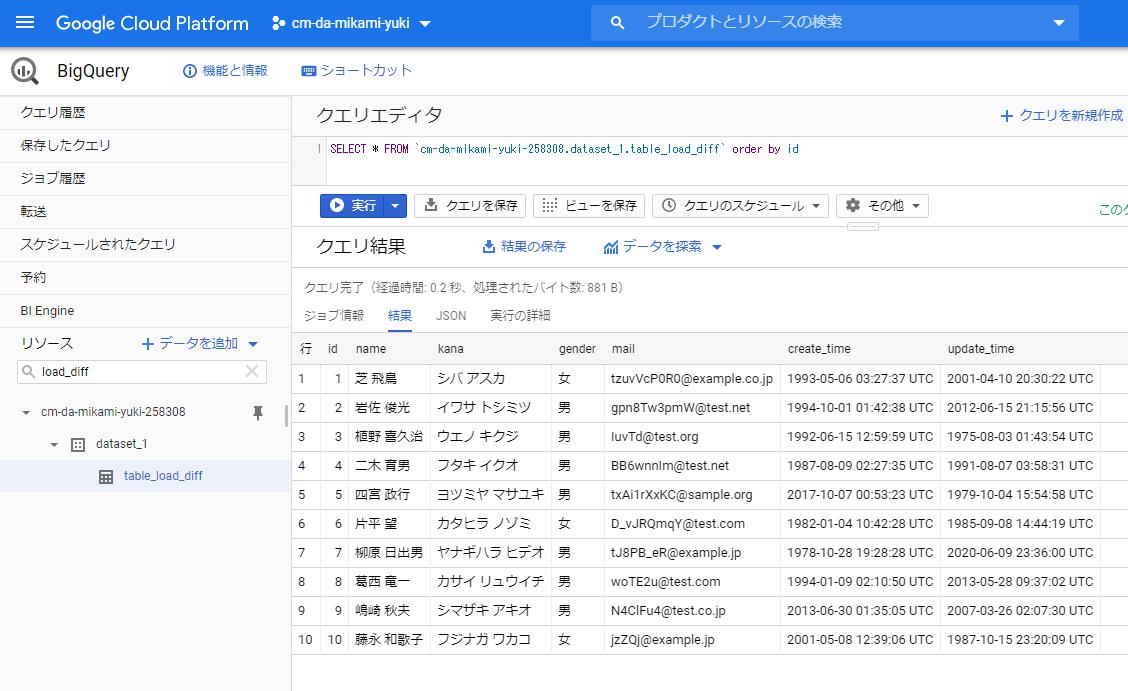View the 実行の詳細 tab

(521, 315)
